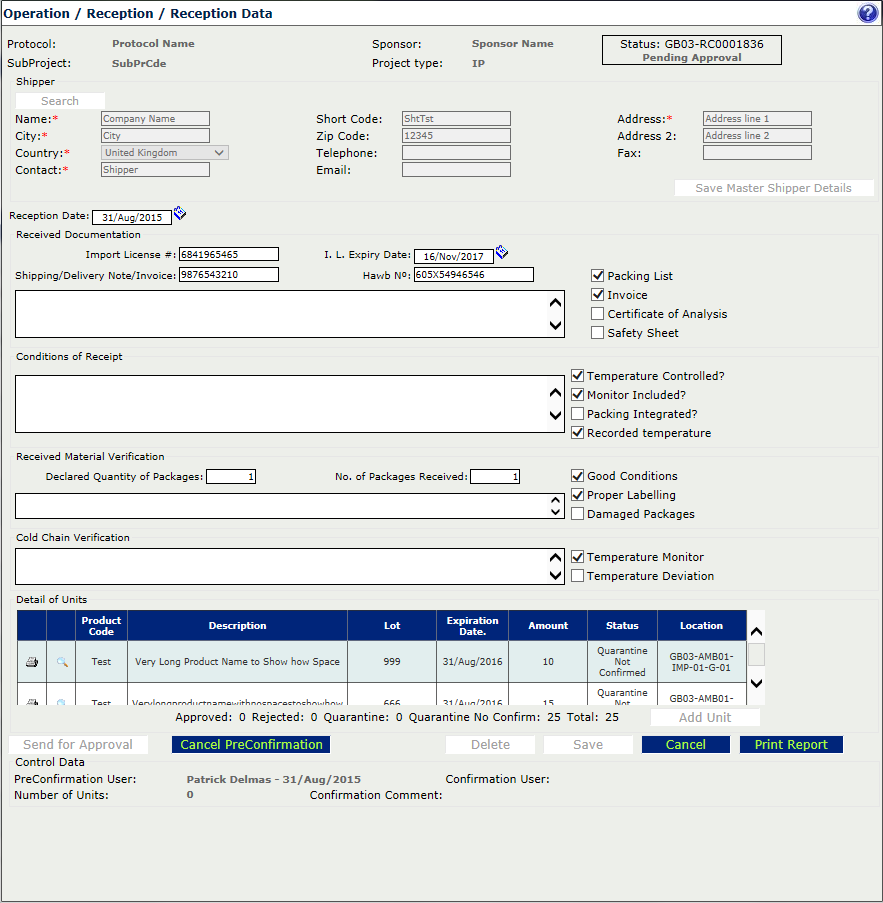Toggle Recorded temperature checkbox
This screenshot has width=883, height=903.
click(x=578, y=433)
